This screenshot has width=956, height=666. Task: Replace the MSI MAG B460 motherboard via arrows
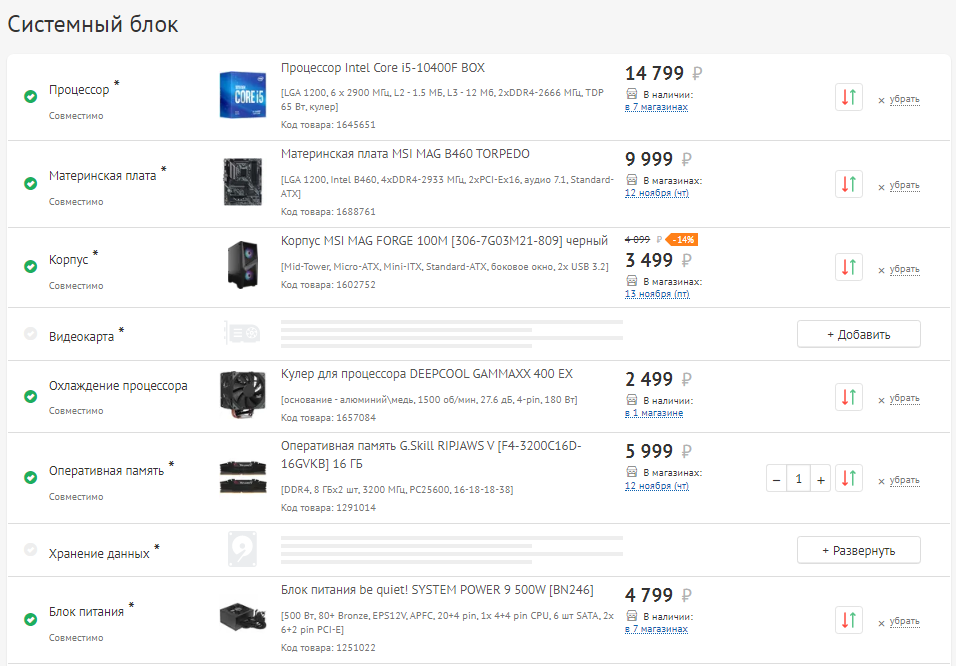tap(848, 184)
